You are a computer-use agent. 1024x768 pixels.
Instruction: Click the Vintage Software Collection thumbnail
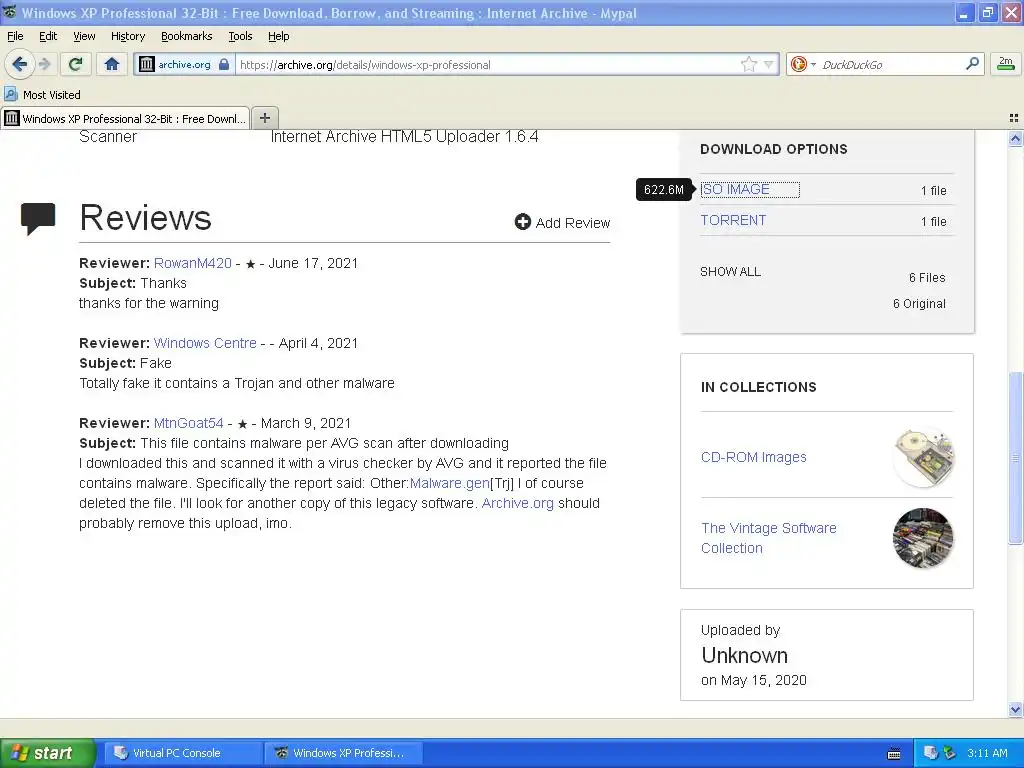click(x=923, y=538)
